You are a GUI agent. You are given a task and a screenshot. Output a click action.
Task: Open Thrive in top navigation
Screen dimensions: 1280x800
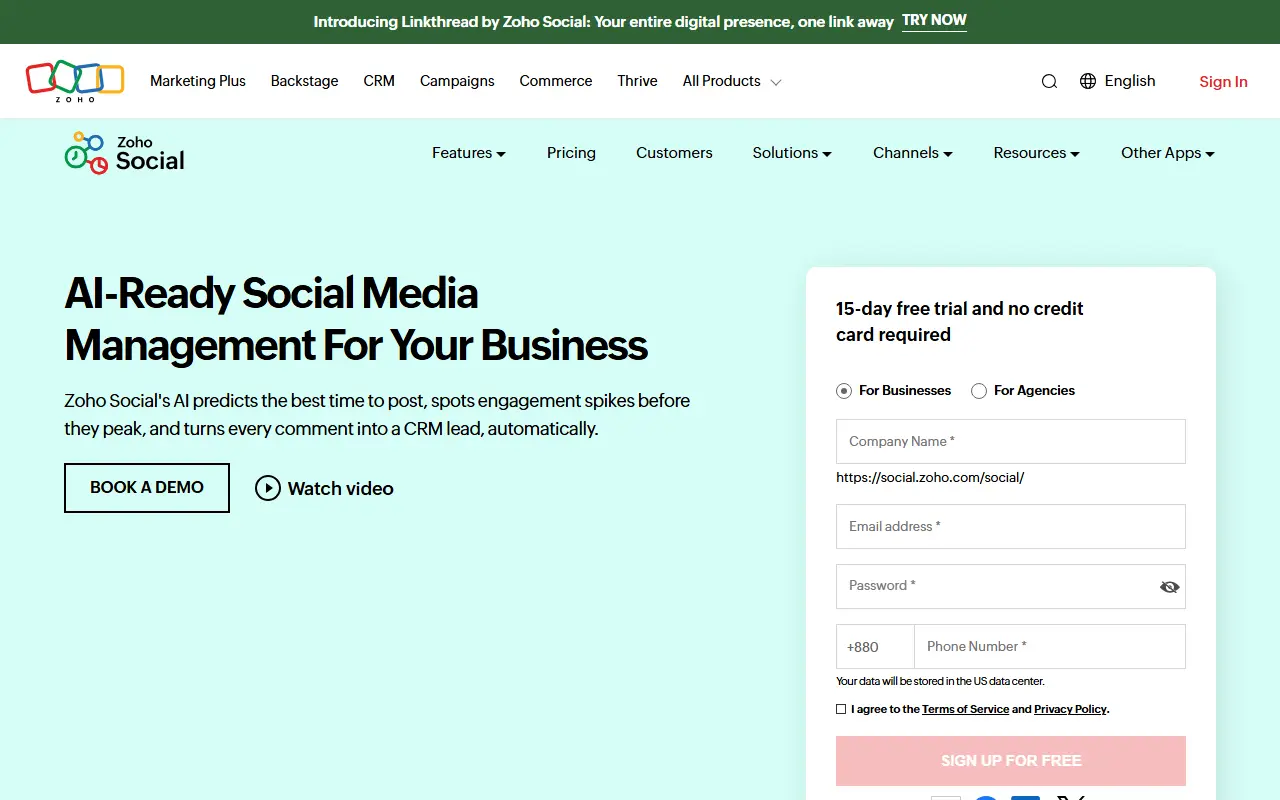click(x=637, y=81)
